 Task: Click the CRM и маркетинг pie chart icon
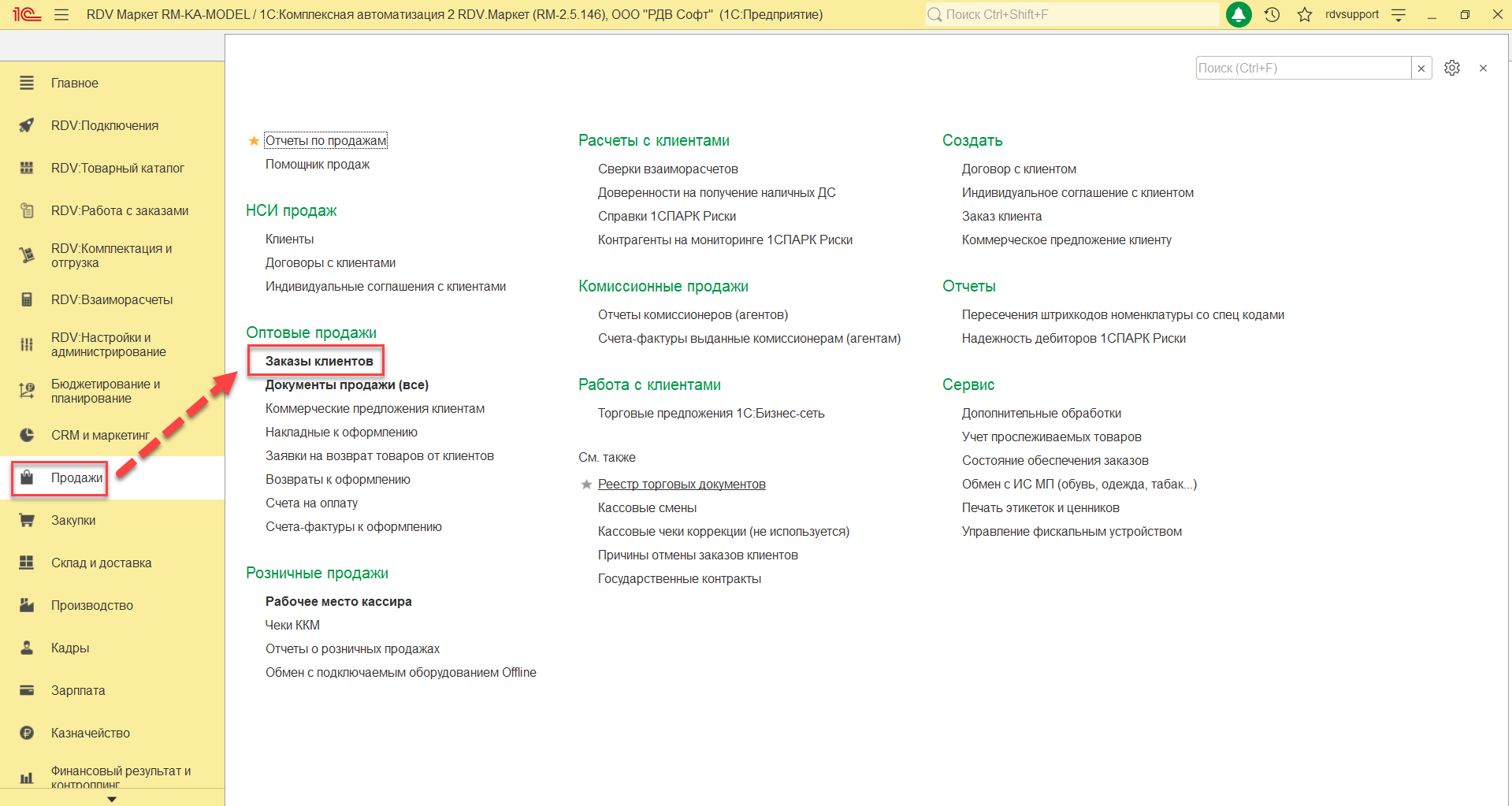coord(27,435)
